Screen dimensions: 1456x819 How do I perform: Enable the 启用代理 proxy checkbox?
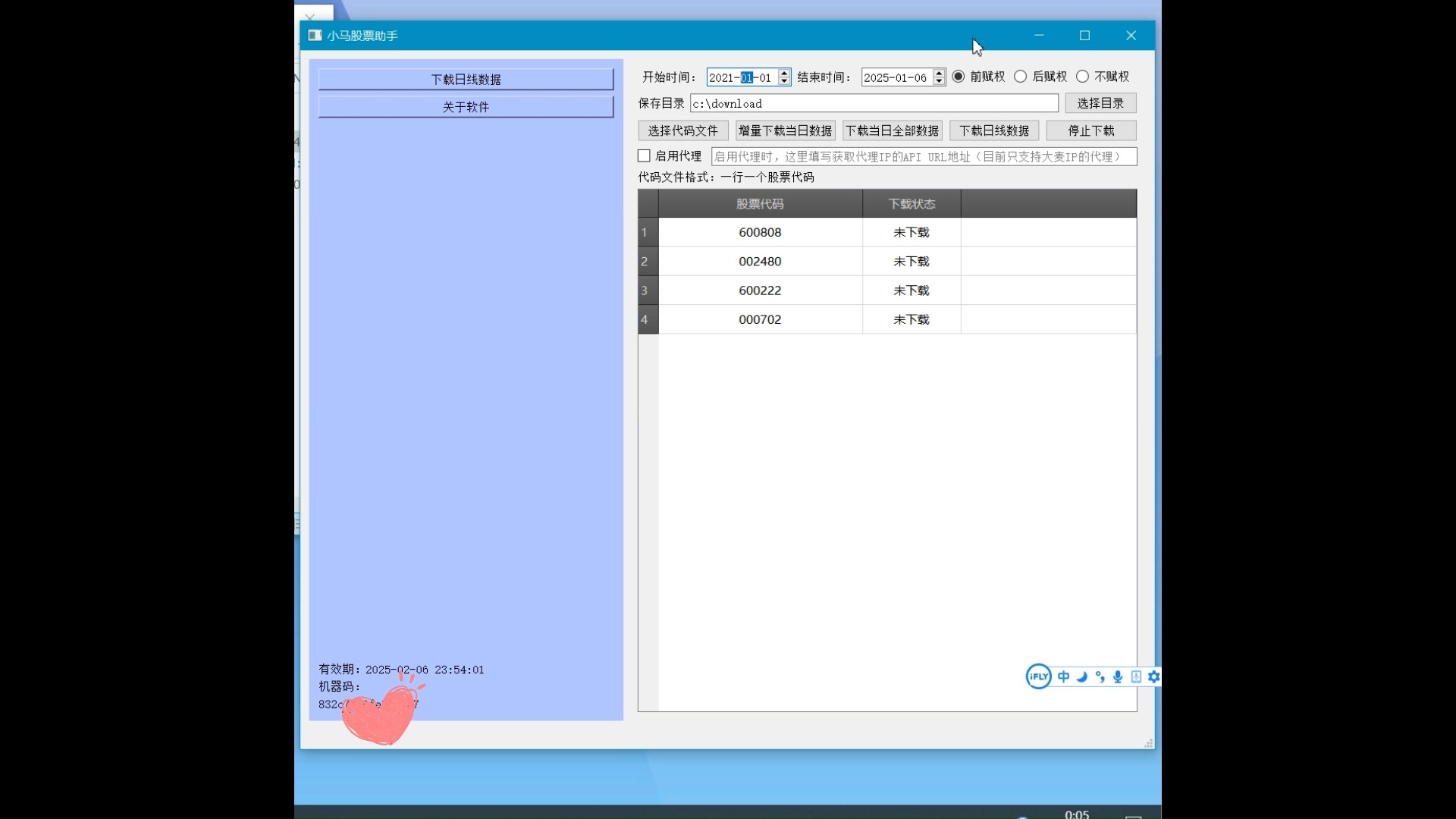pyautogui.click(x=645, y=156)
